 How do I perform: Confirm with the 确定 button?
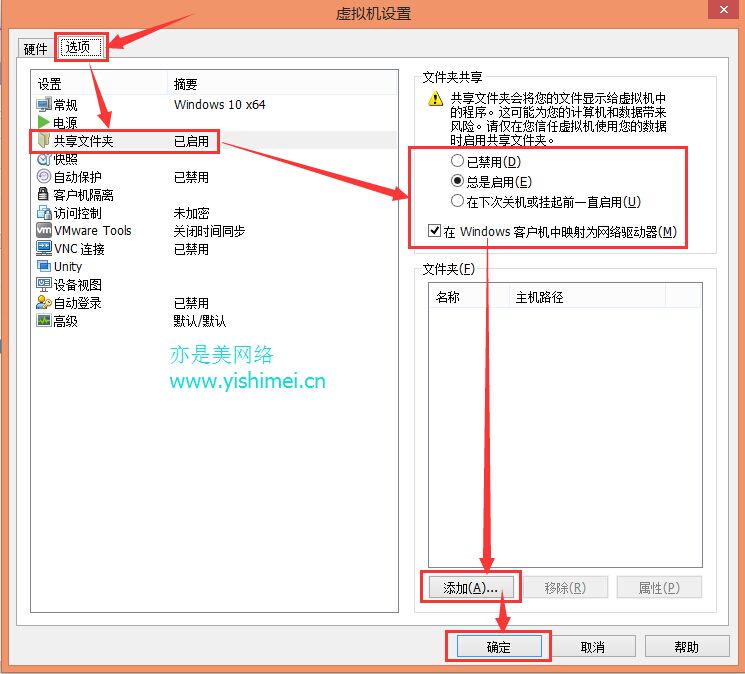499,646
